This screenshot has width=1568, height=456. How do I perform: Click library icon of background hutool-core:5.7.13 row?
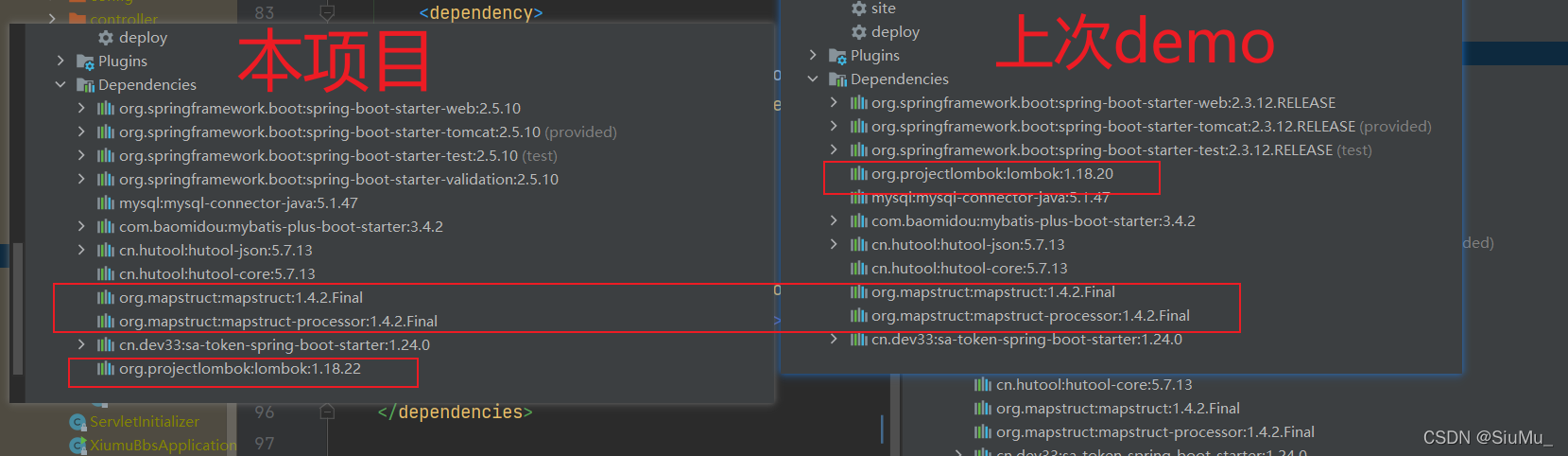click(983, 385)
